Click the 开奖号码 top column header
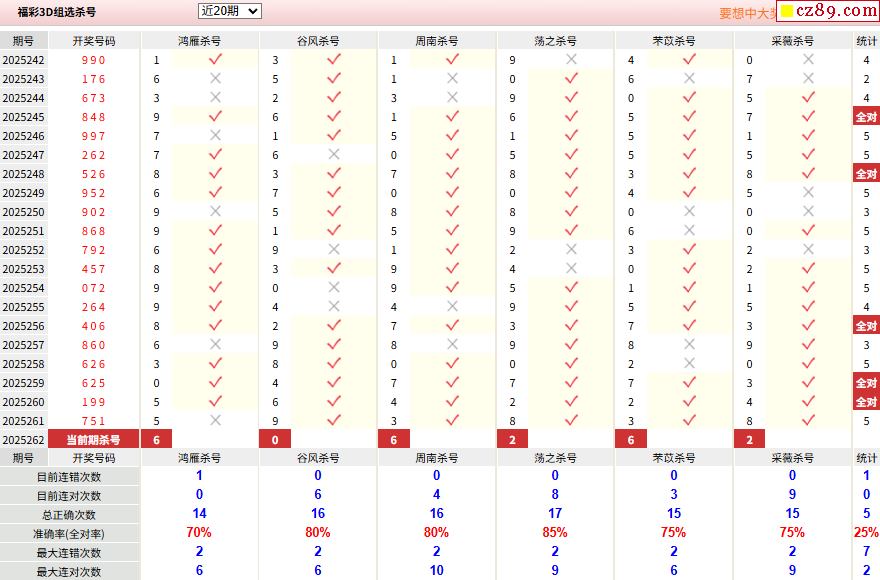Viewport: 880px width, 580px height. pos(94,41)
